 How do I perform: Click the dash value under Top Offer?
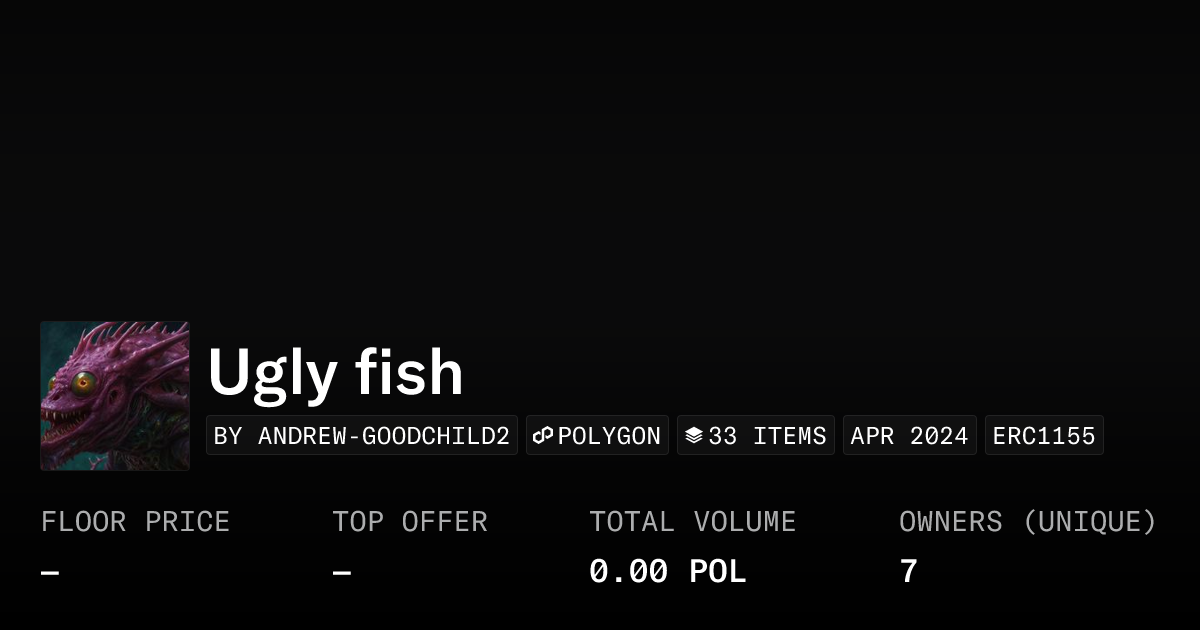(x=342, y=572)
